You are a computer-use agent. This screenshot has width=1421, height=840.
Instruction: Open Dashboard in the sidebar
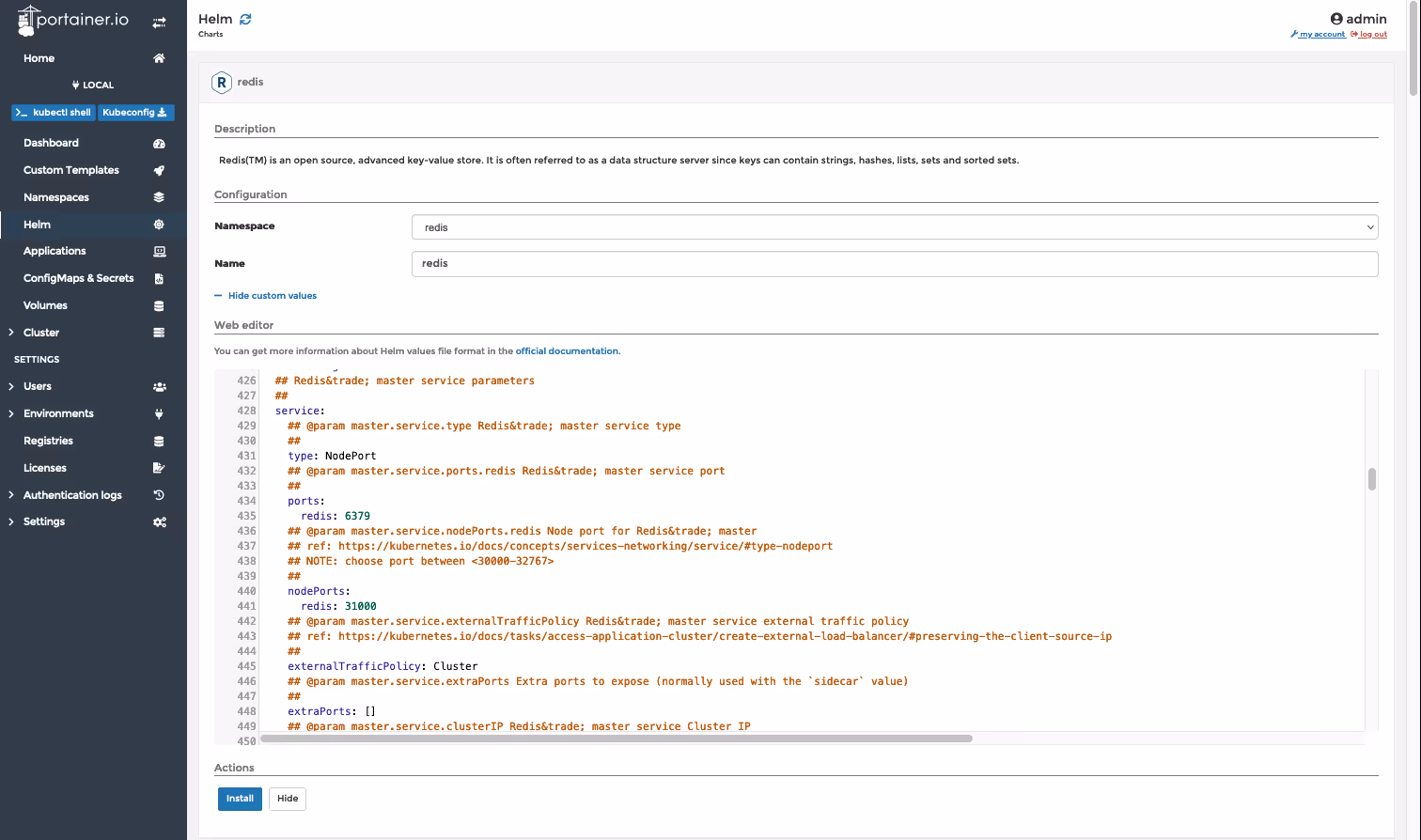pyautogui.click(x=51, y=143)
